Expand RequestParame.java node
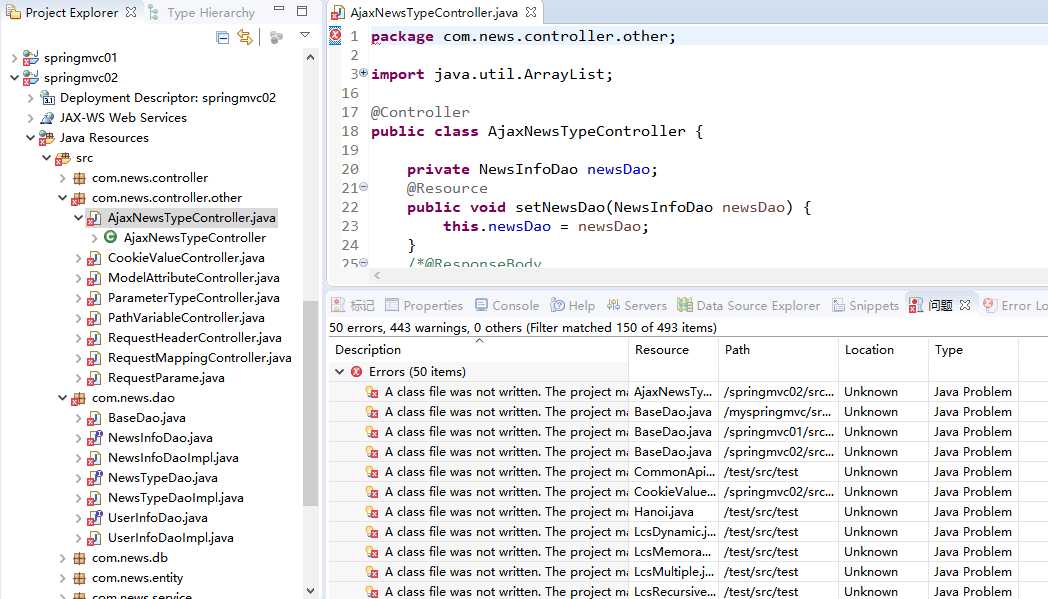 pyautogui.click(x=78, y=378)
